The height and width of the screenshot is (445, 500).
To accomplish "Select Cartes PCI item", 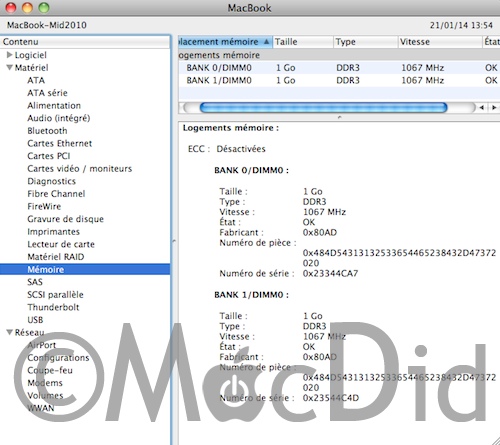I will [x=49, y=156].
